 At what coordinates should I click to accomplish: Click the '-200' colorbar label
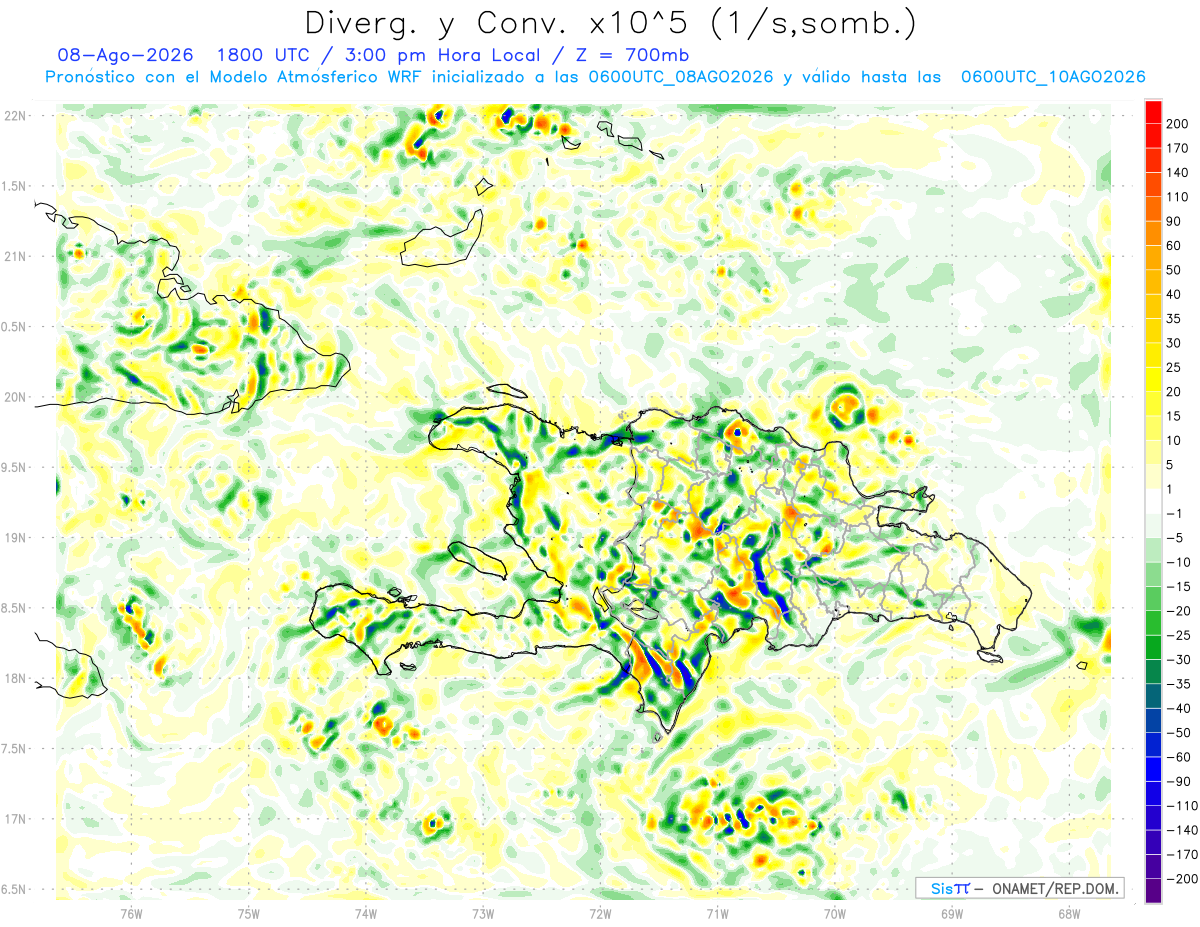pyautogui.click(x=1183, y=880)
